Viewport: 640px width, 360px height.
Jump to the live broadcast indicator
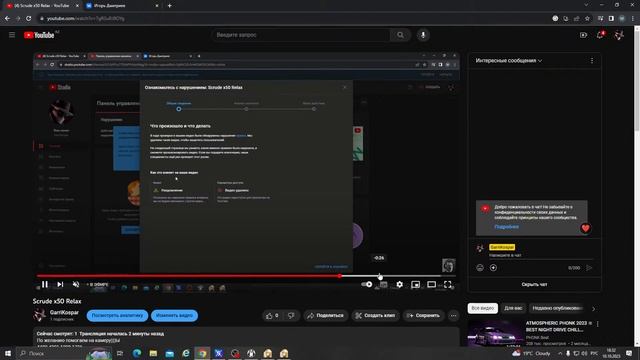(97, 284)
